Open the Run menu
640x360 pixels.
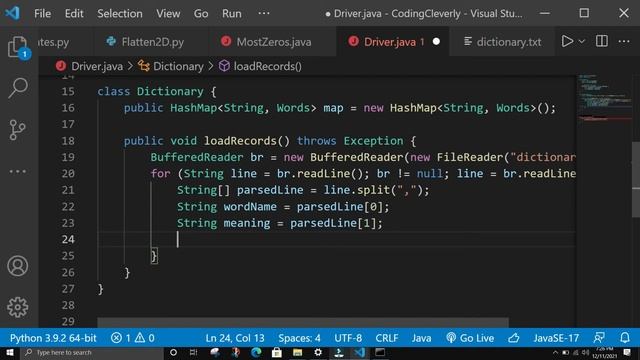pos(231,13)
